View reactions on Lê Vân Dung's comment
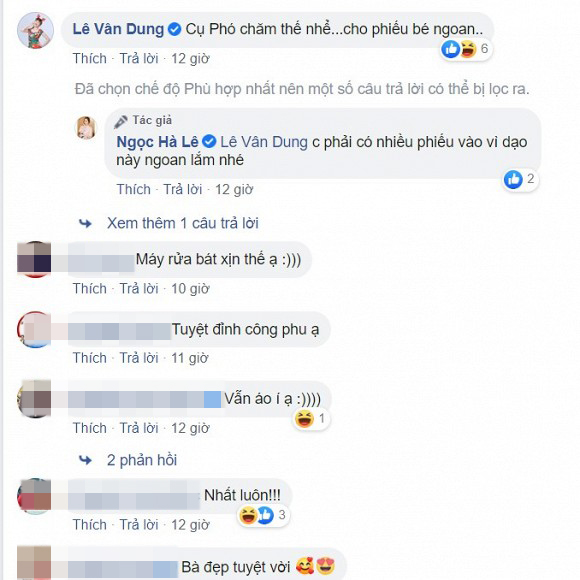The height and width of the screenshot is (580, 580). point(466,49)
